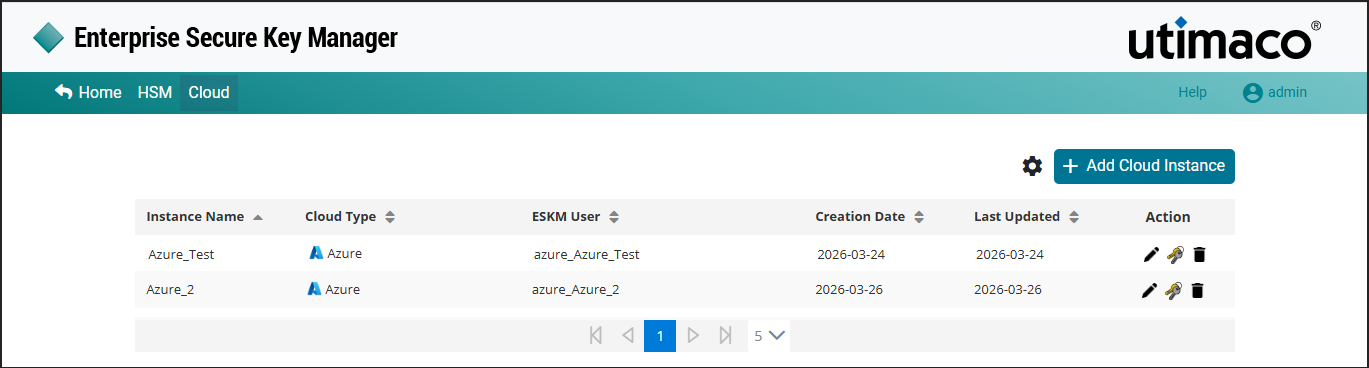This screenshot has width=1369, height=368.
Task: Click the Azure logo in Azure_Test row
Action: [315, 253]
